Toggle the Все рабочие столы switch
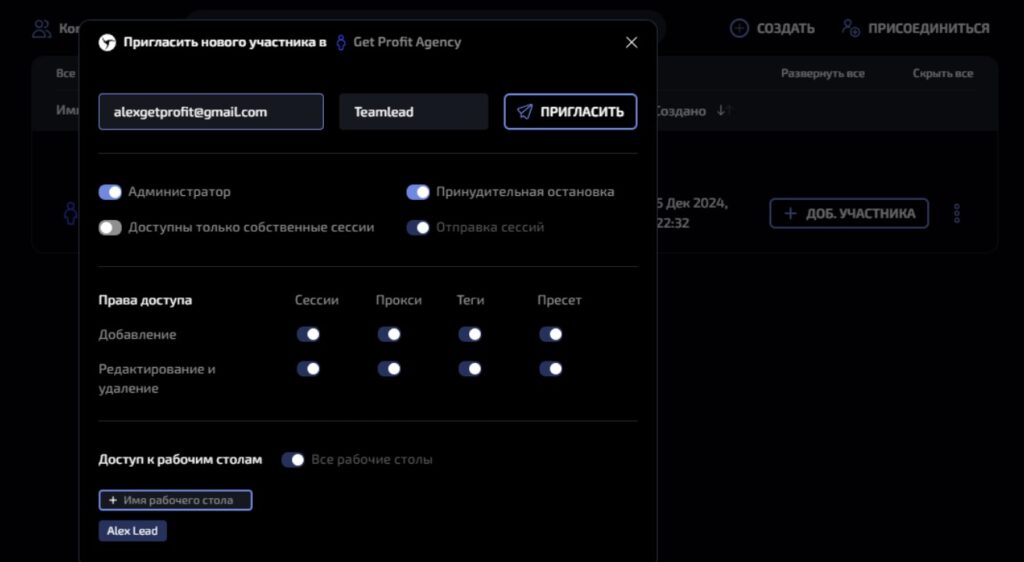The width and height of the screenshot is (1024, 562). (293, 460)
